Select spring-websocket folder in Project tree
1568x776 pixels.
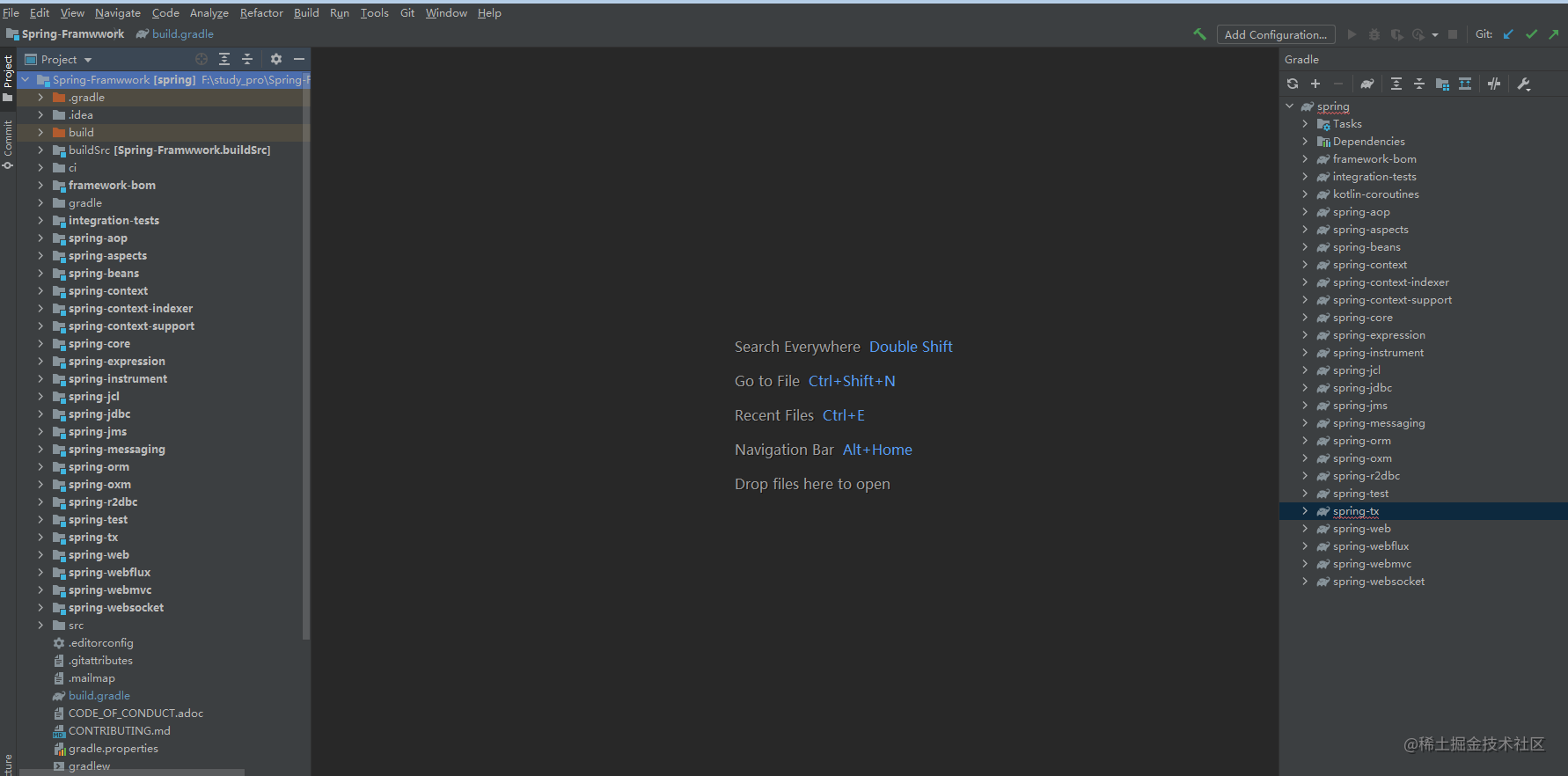click(x=116, y=607)
